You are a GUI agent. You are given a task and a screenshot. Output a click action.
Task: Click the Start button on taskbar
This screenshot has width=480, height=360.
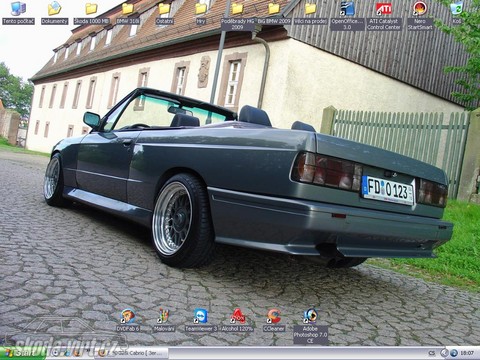point(23,353)
